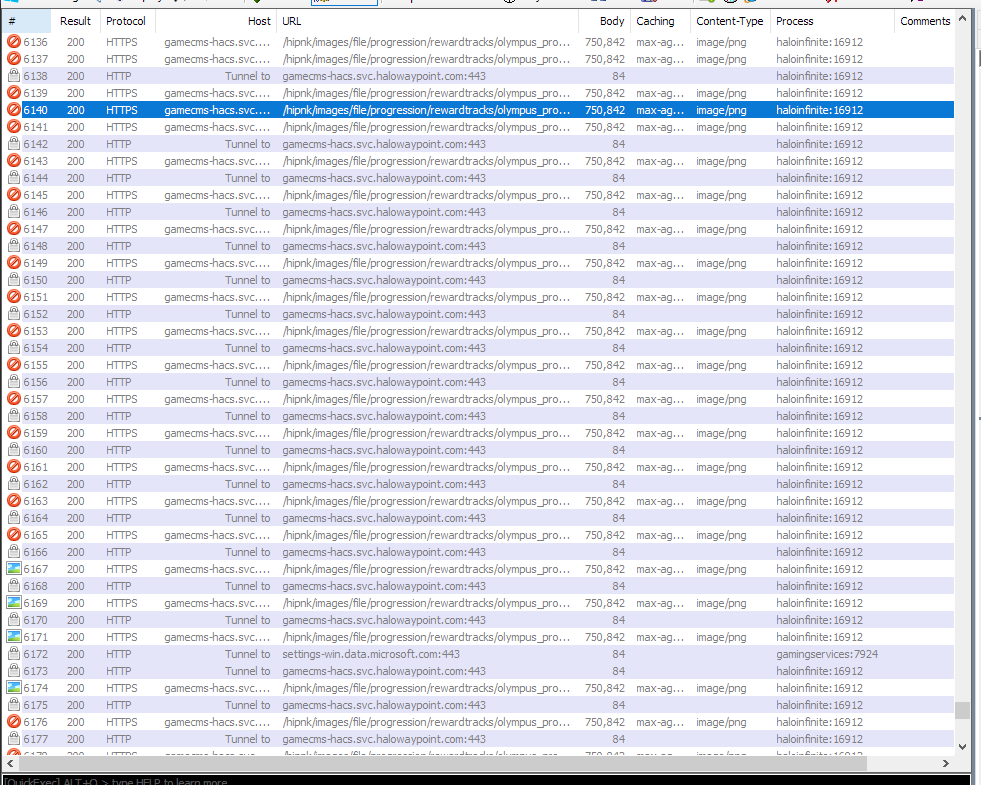Click the Comments column header
The image size is (981, 785).
(x=924, y=21)
